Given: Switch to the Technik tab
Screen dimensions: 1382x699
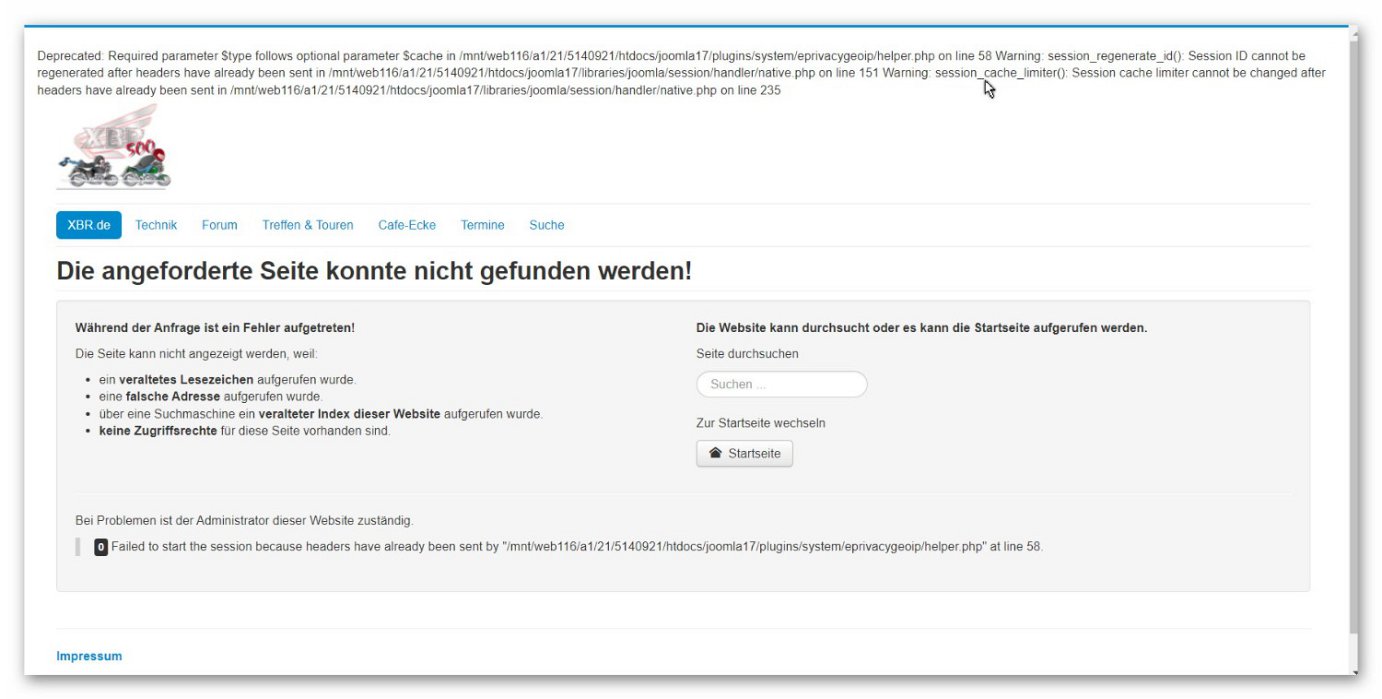Looking at the screenshot, I should (156, 224).
